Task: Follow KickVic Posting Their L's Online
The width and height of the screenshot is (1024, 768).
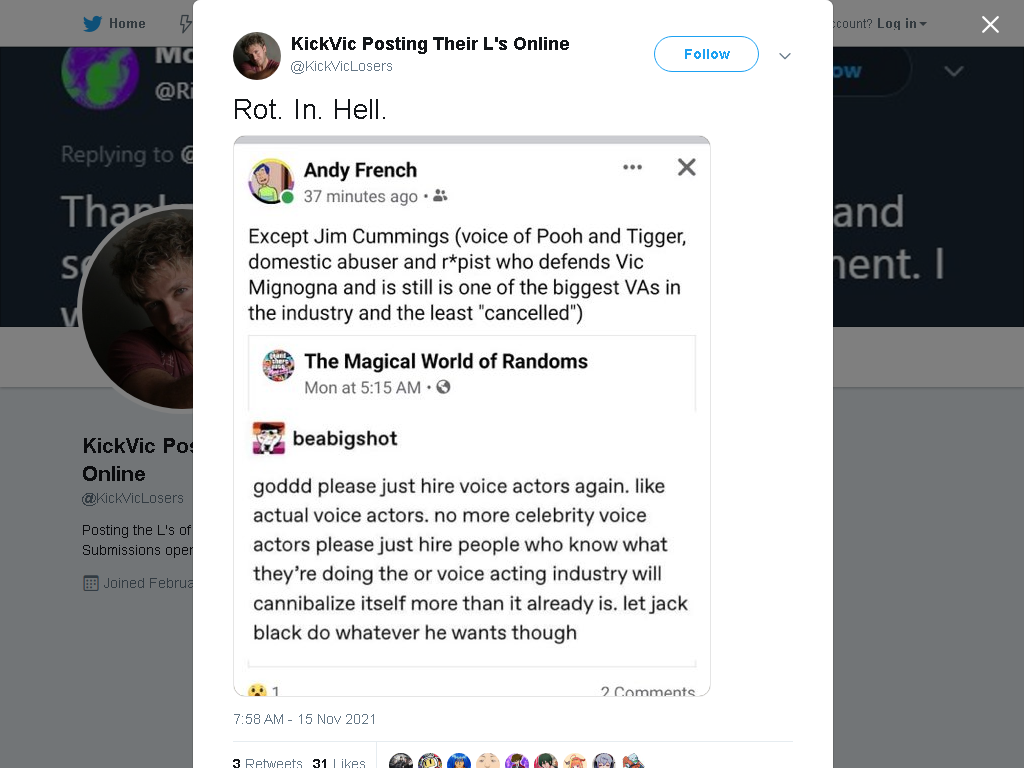Action: pos(706,54)
